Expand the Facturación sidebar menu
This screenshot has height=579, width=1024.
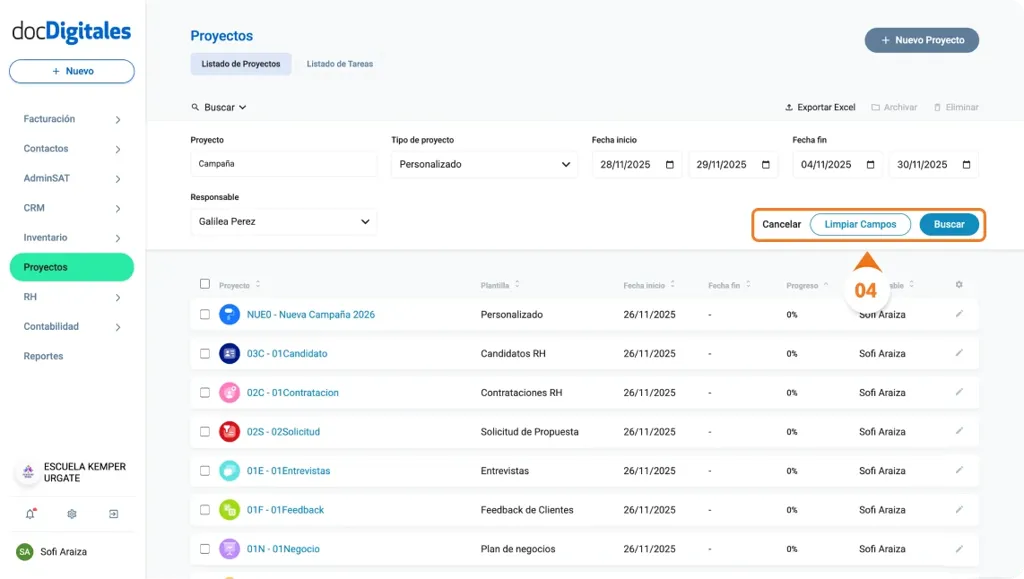tap(72, 119)
